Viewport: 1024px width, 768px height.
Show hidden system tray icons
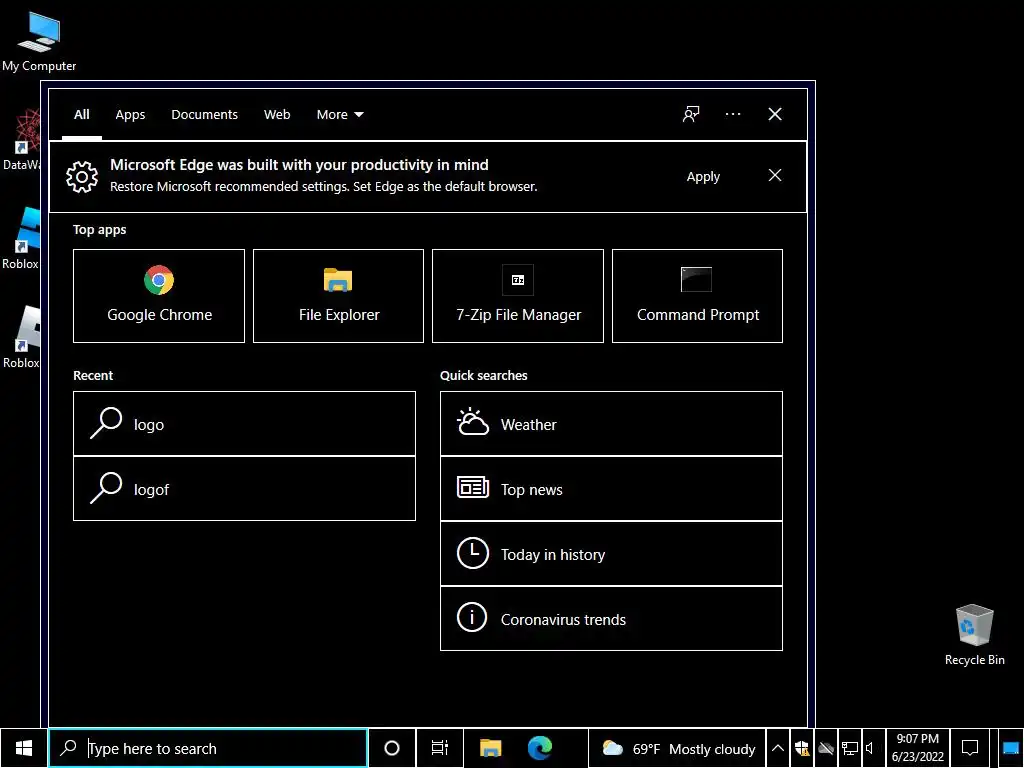(x=778, y=748)
